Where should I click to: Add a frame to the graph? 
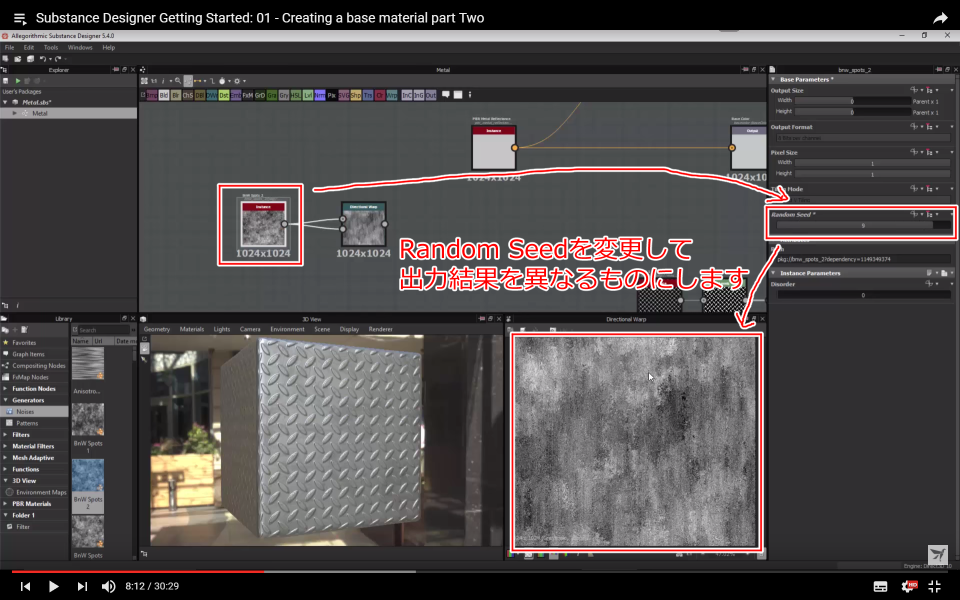458,95
